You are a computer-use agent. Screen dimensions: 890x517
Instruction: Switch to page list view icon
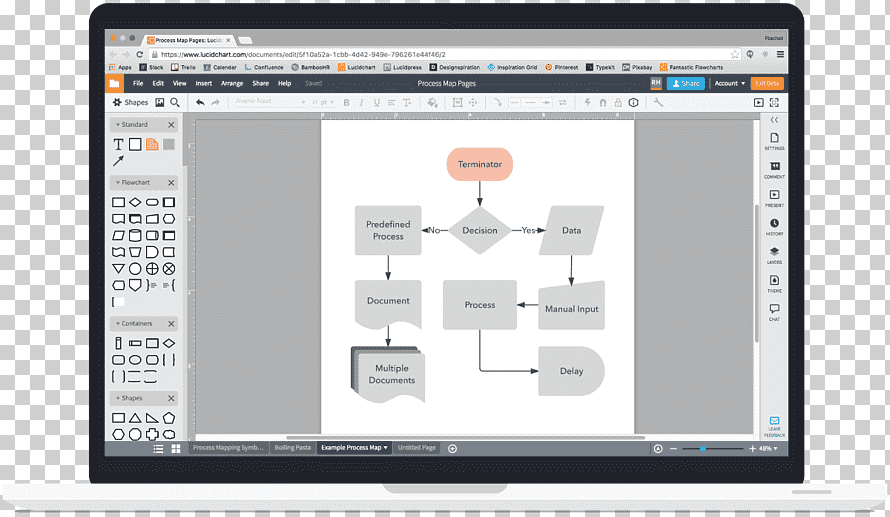[x=158, y=448]
